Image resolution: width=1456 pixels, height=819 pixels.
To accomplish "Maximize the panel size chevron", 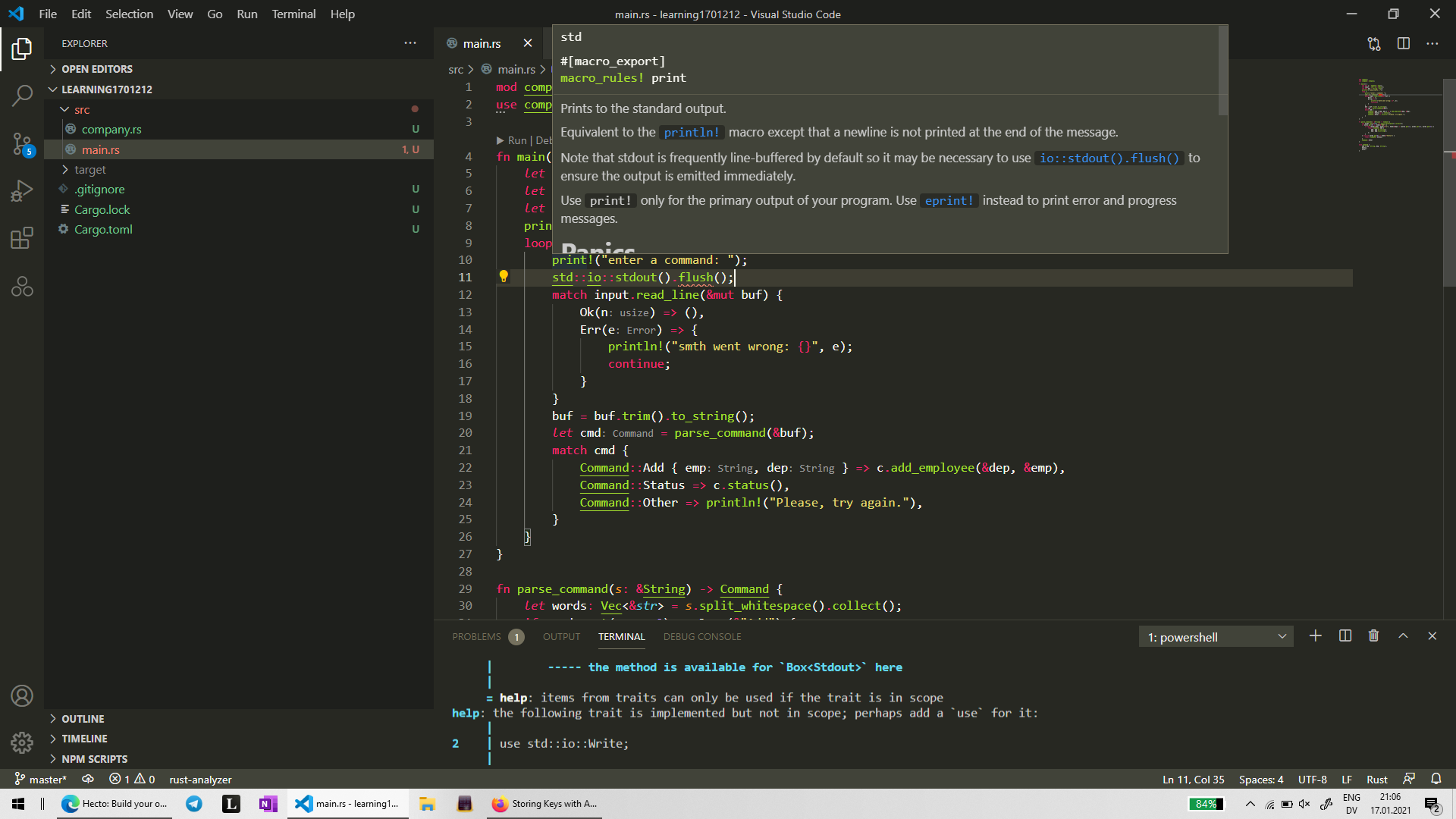I will (x=1403, y=636).
